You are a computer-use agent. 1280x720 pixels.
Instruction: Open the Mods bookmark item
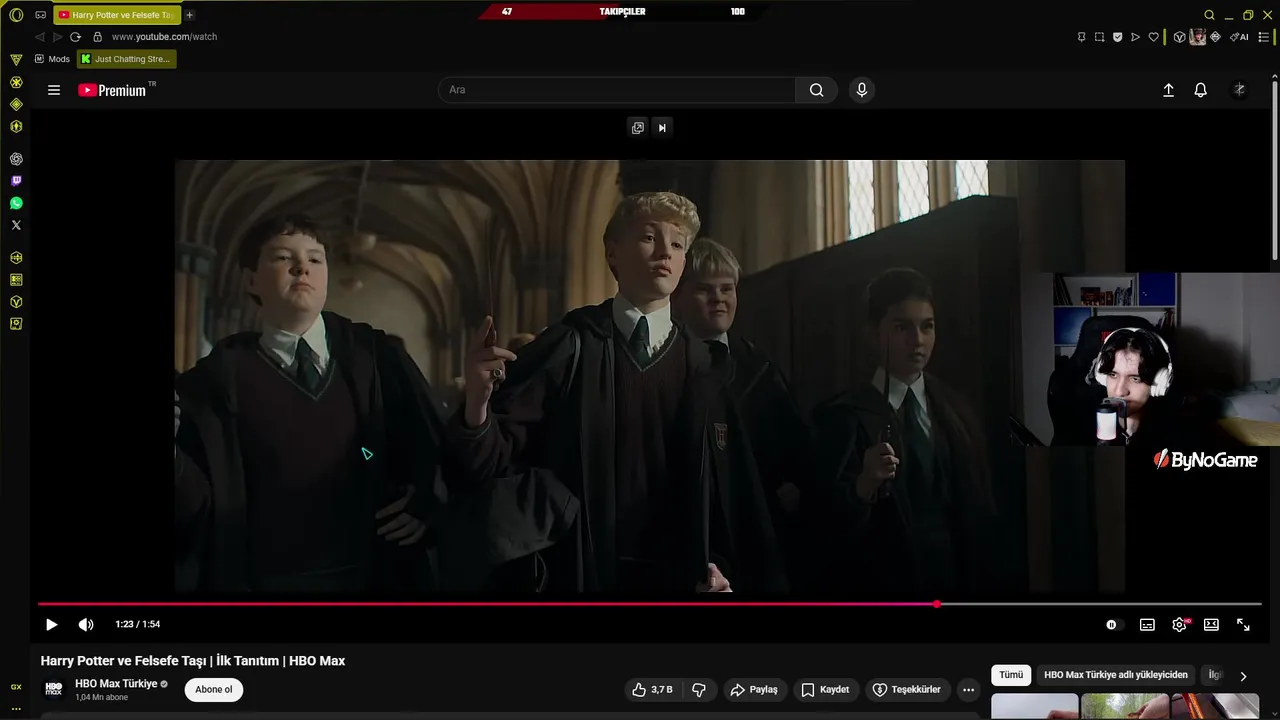(x=52, y=59)
